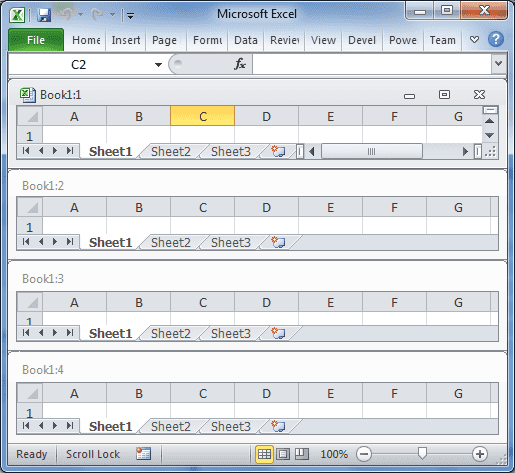Screen dimensions: 515x473
Task: Click the Insert Function fx icon
Action: (240, 64)
